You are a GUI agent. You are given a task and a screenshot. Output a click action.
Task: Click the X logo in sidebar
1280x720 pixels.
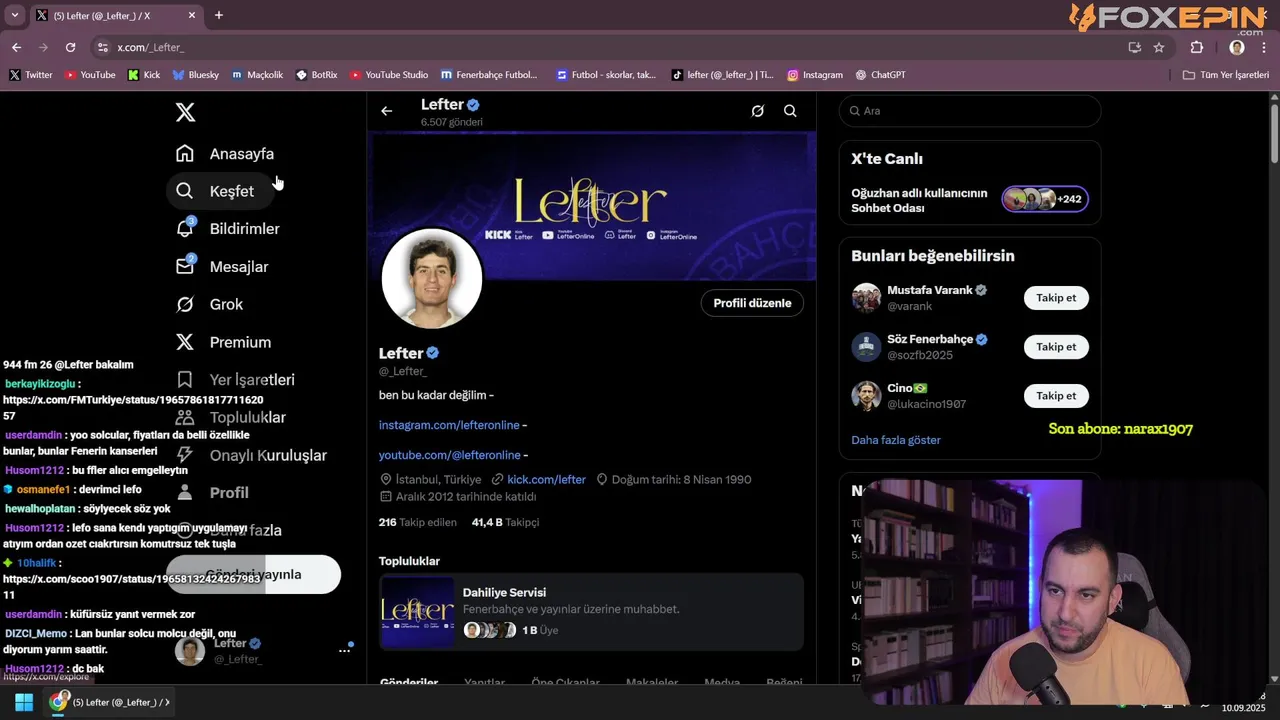point(185,112)
